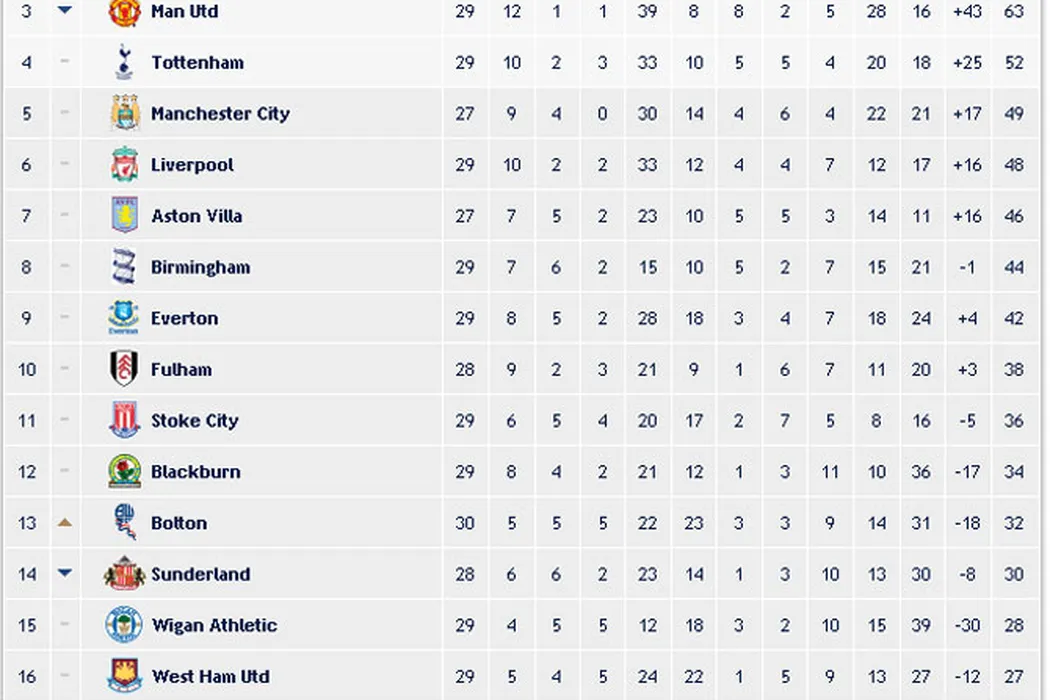The width and height of the screenshot is (1050, 700).
Task: Click the Everton club crest
Action: tap(124, 318)
